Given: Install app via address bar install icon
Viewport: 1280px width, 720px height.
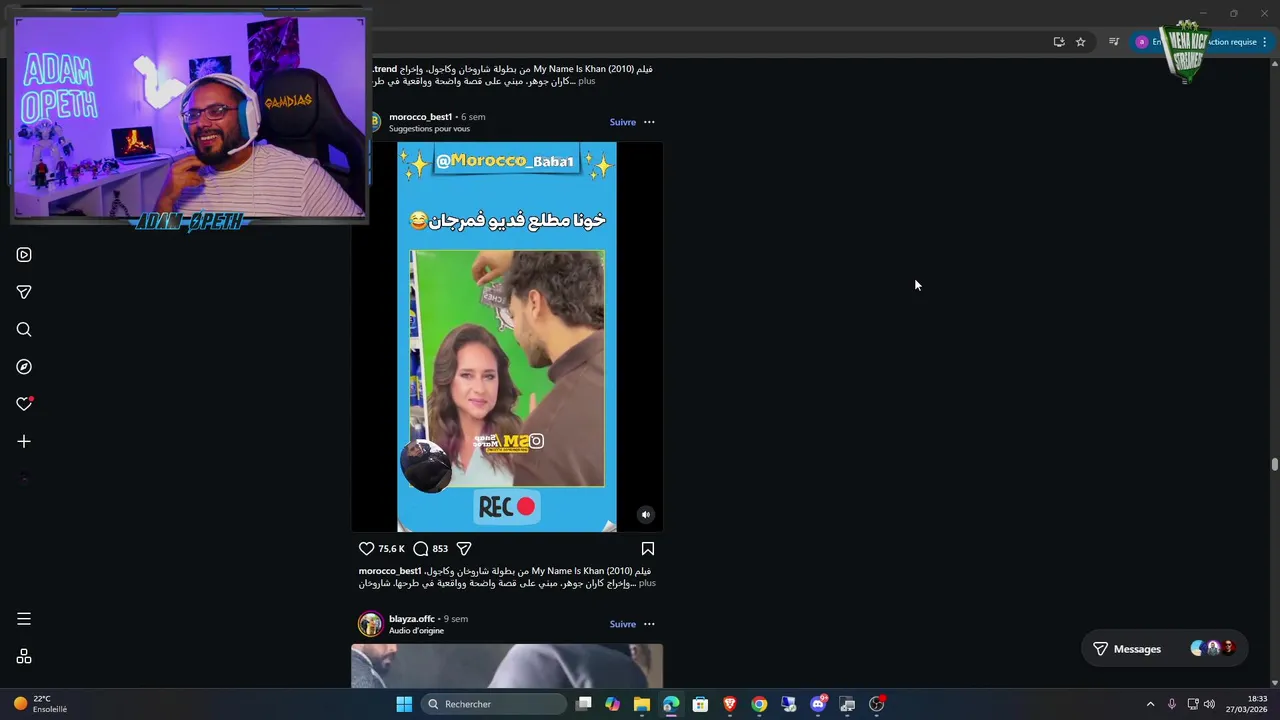Looking at the screenshot, I should 1059,42.
